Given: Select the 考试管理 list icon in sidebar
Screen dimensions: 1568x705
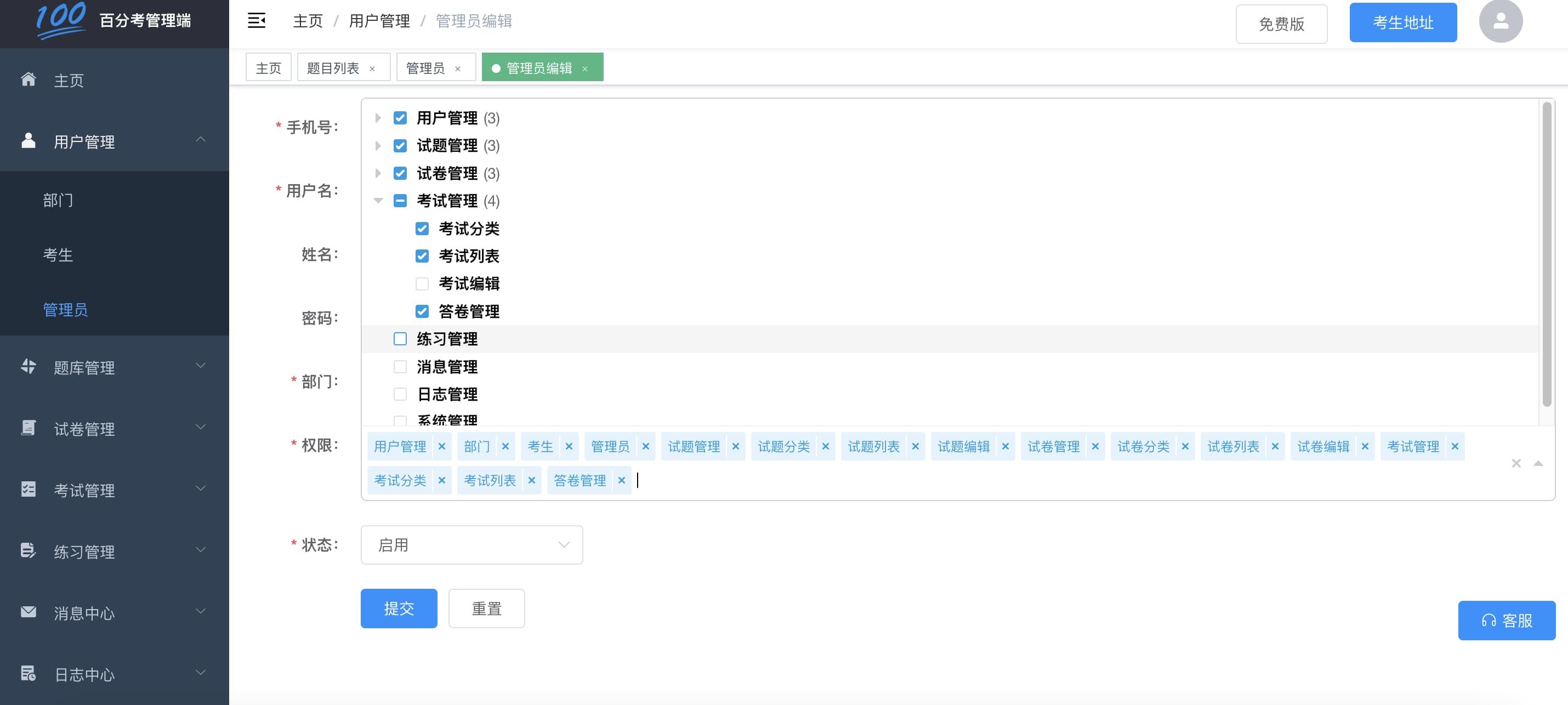Looking at the screenshot, I should click(x=27, y=490).
